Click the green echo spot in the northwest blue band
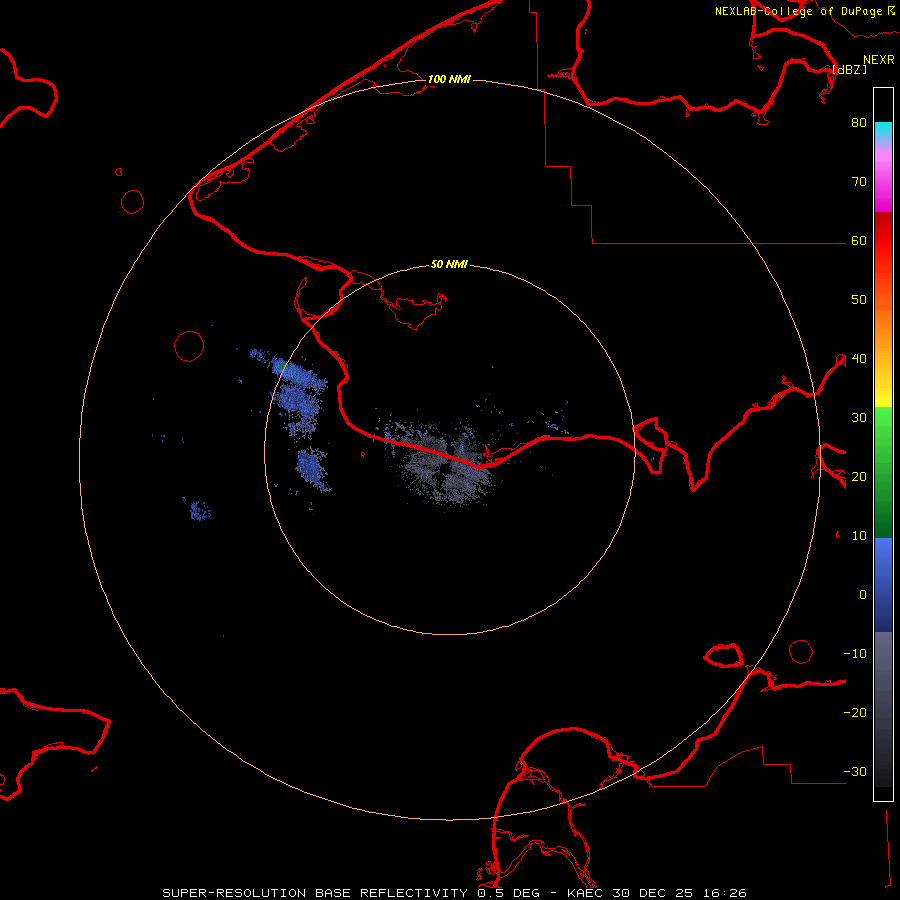 282,366
